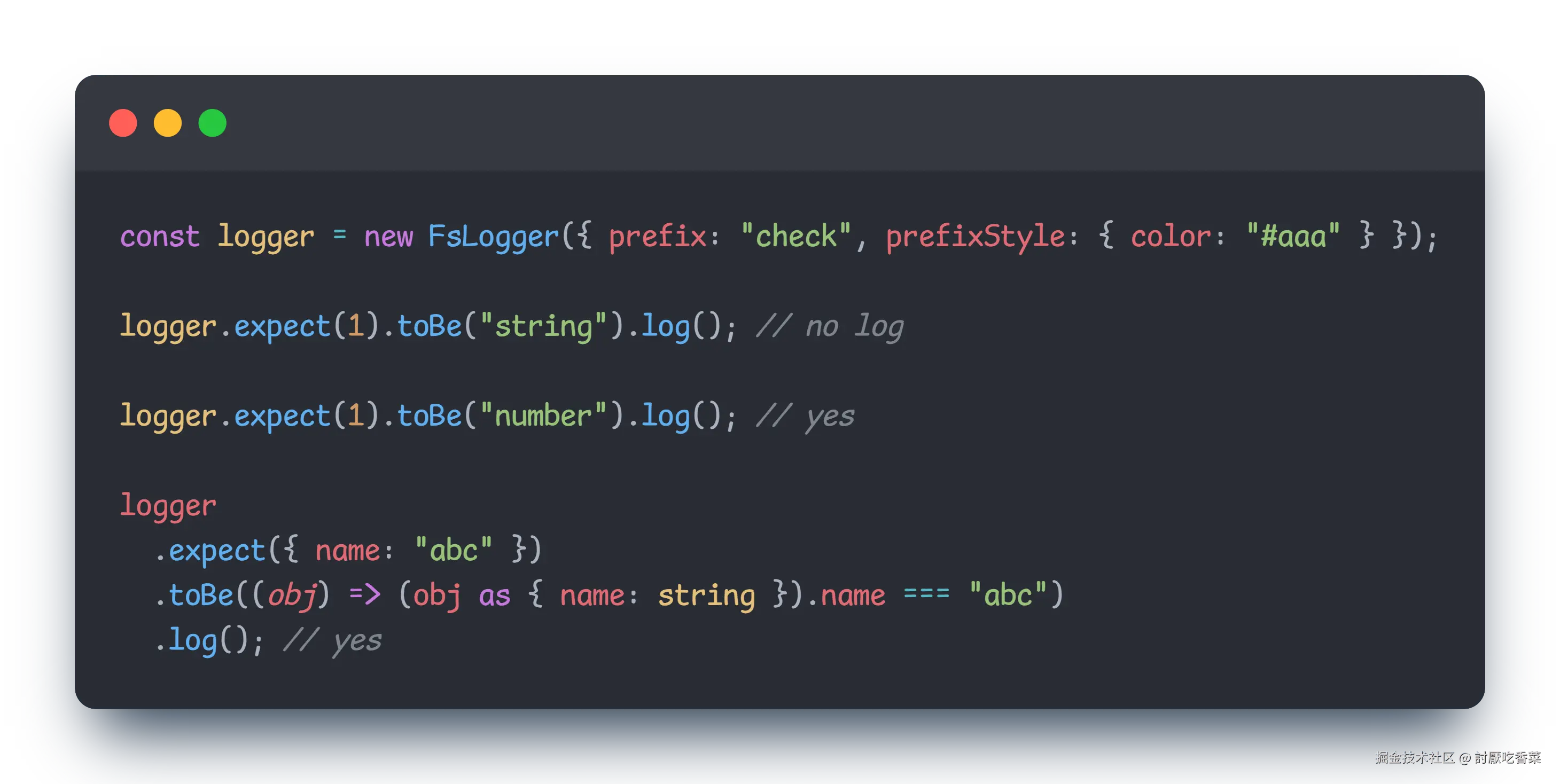Image resolution: width=1560 pixels, height=784 pixels.
Task: Click the standalone logger identifier line
Action: pyautogui.click(x=168, y=506)
